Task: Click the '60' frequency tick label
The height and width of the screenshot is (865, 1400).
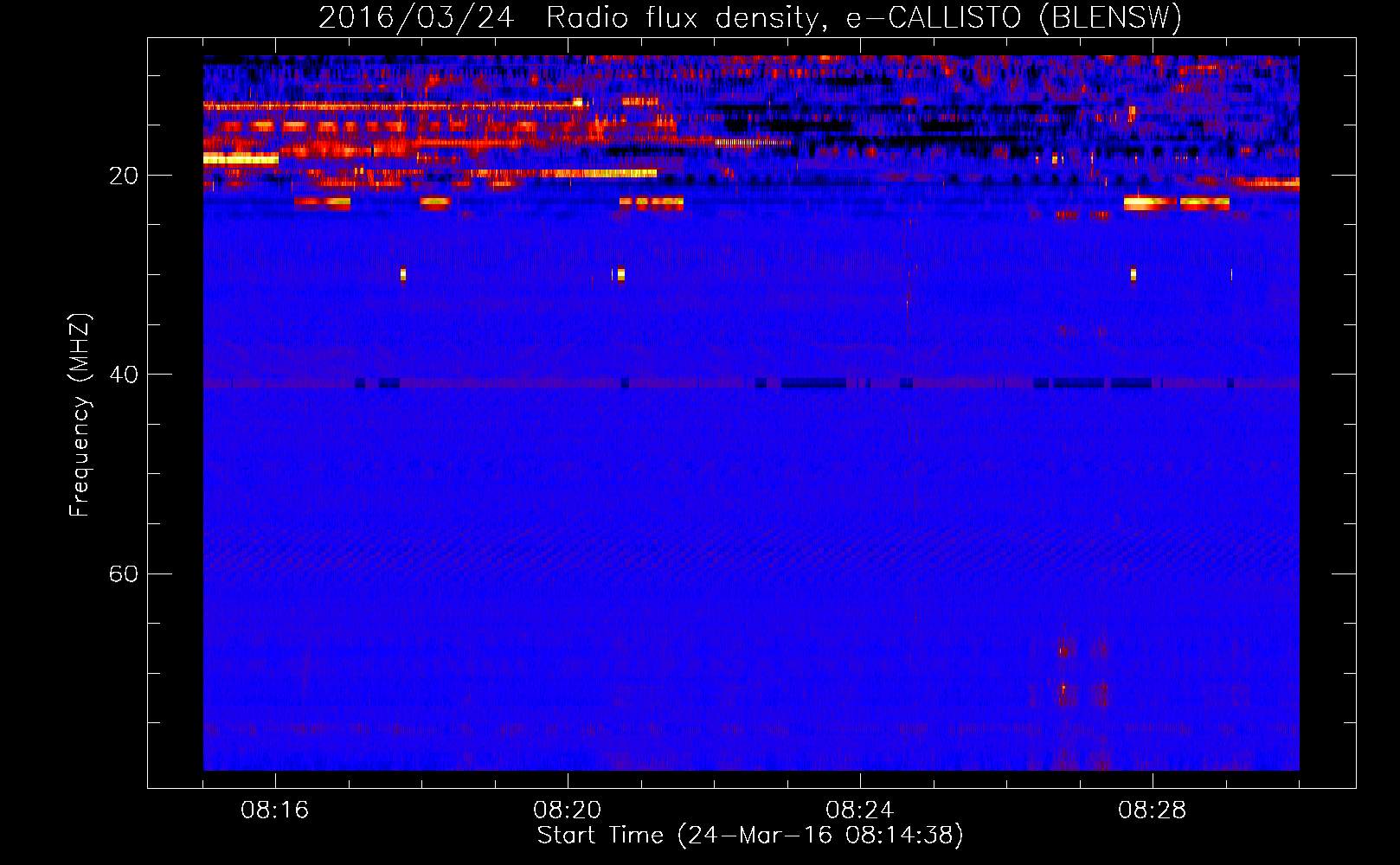Action: point(124,573)
